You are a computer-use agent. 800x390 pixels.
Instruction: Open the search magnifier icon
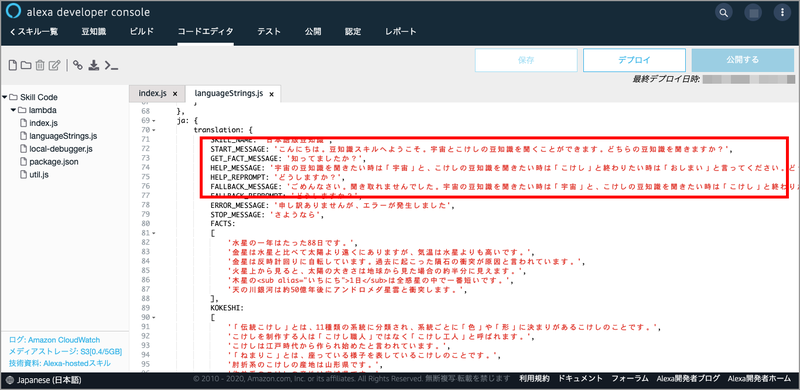pos(723,12)
